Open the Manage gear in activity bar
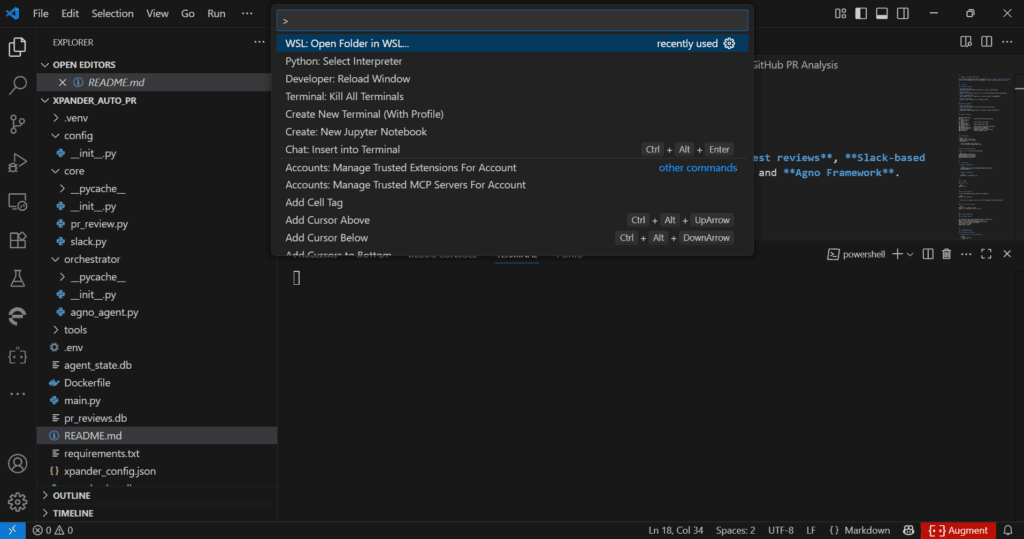Screen dimensions: 1024x539 click(x=18, y=502)
